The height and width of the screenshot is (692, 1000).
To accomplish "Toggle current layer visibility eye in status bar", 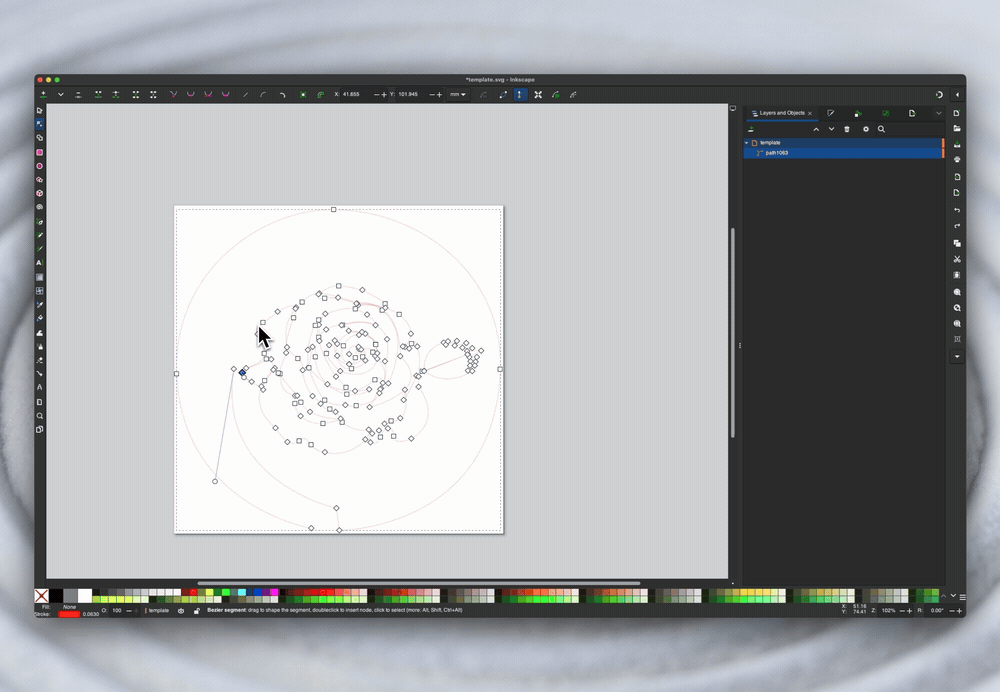I will tap(181, 611).
